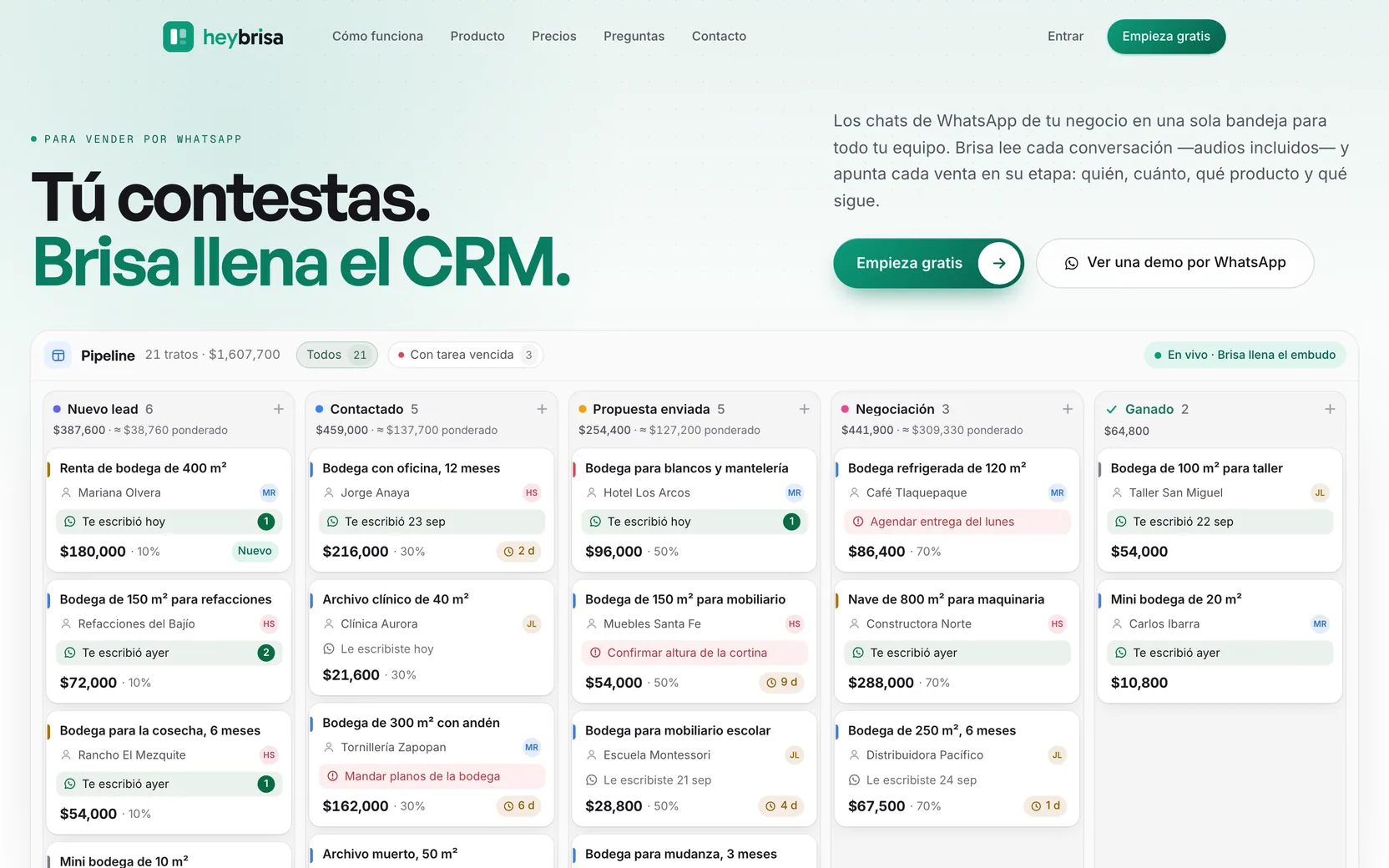
Task: Click the heybrisa logo icon
Action: [x=178, y=37]
